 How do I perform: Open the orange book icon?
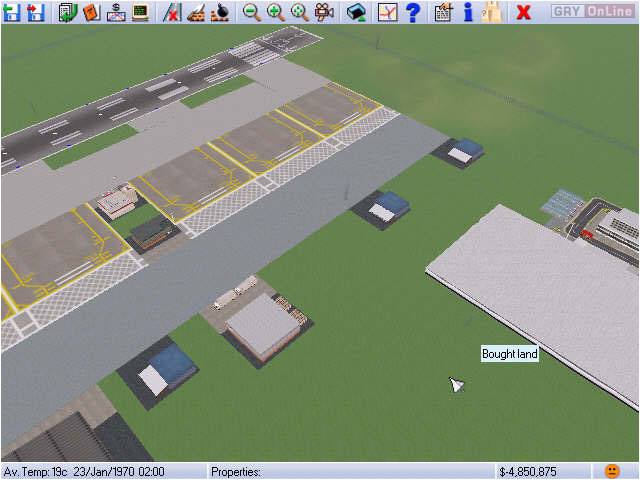(x=91, y=12)
